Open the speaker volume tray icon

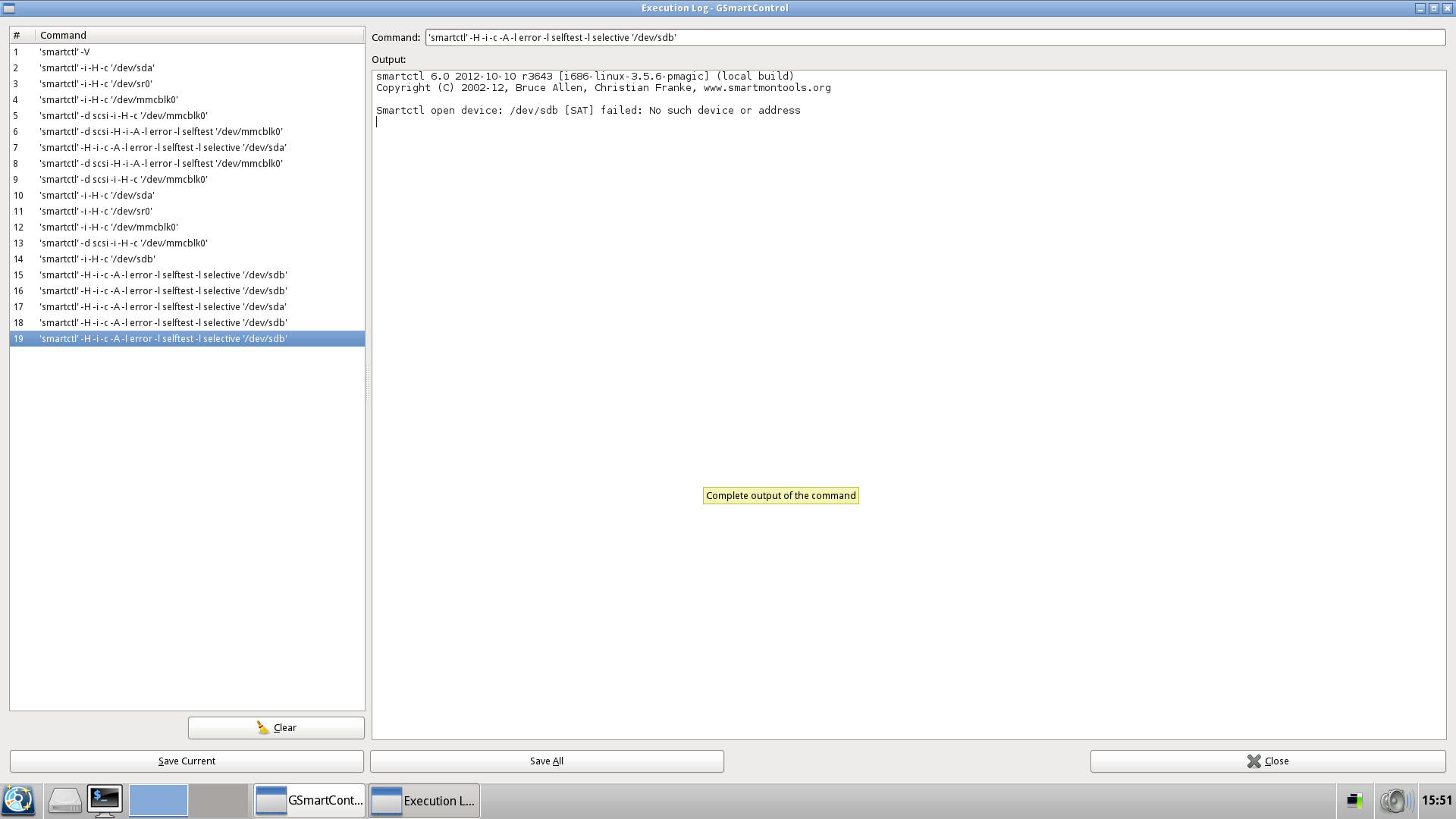point(1395,800)
